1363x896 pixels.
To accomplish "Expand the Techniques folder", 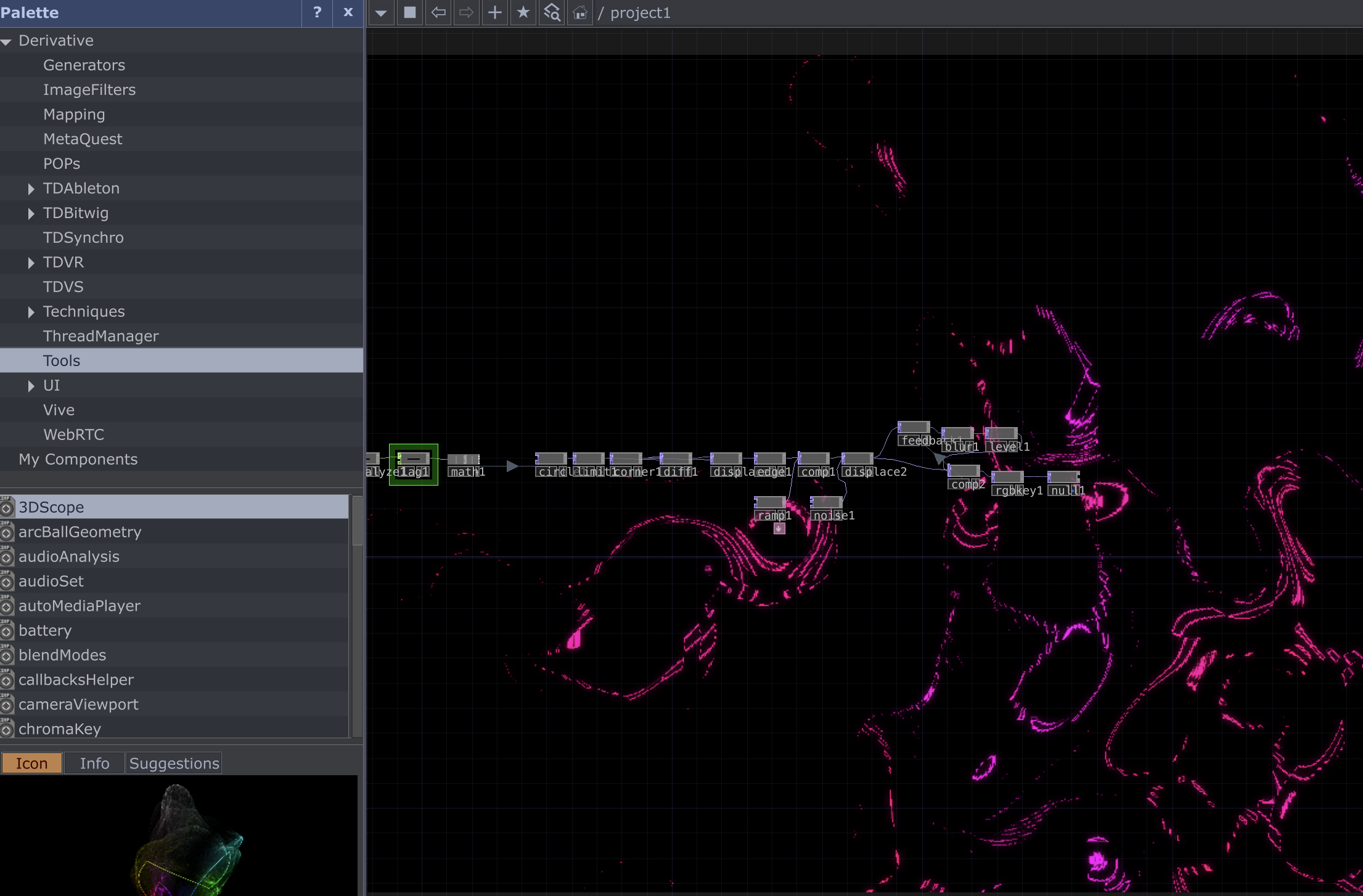I will [x=31, y=312].
